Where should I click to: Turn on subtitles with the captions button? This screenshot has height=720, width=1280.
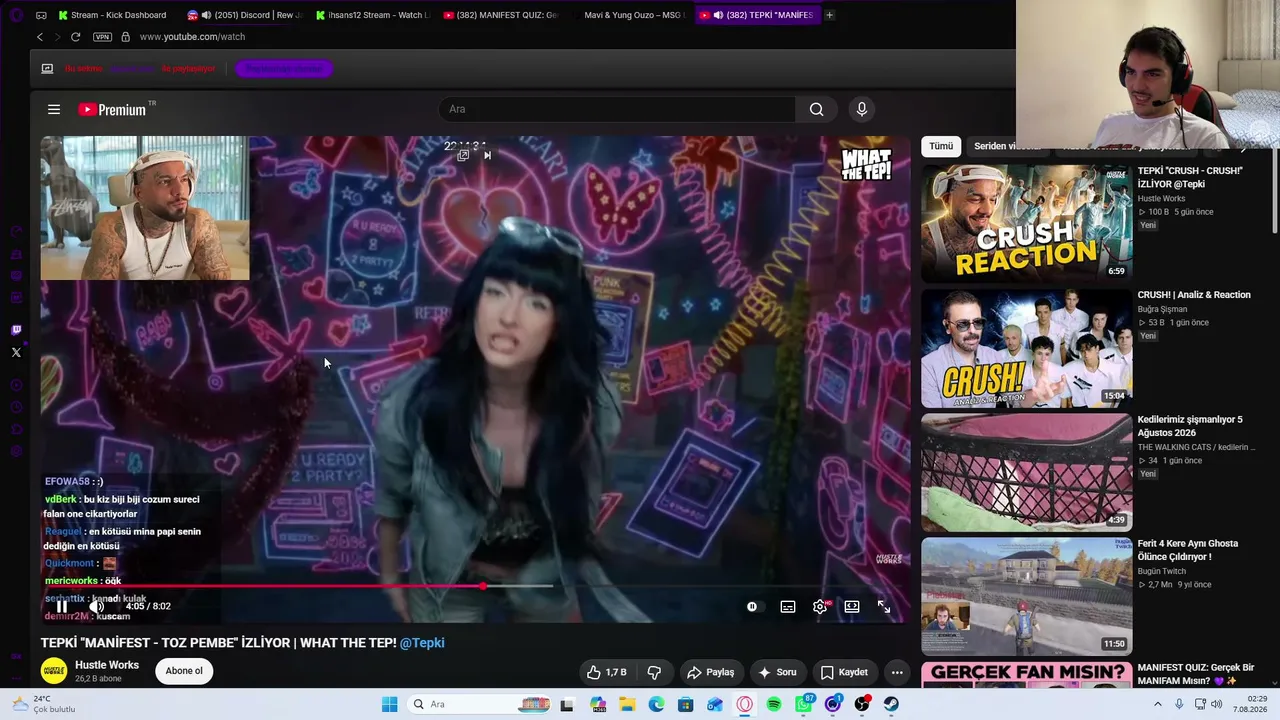click(x=788, y=606)
